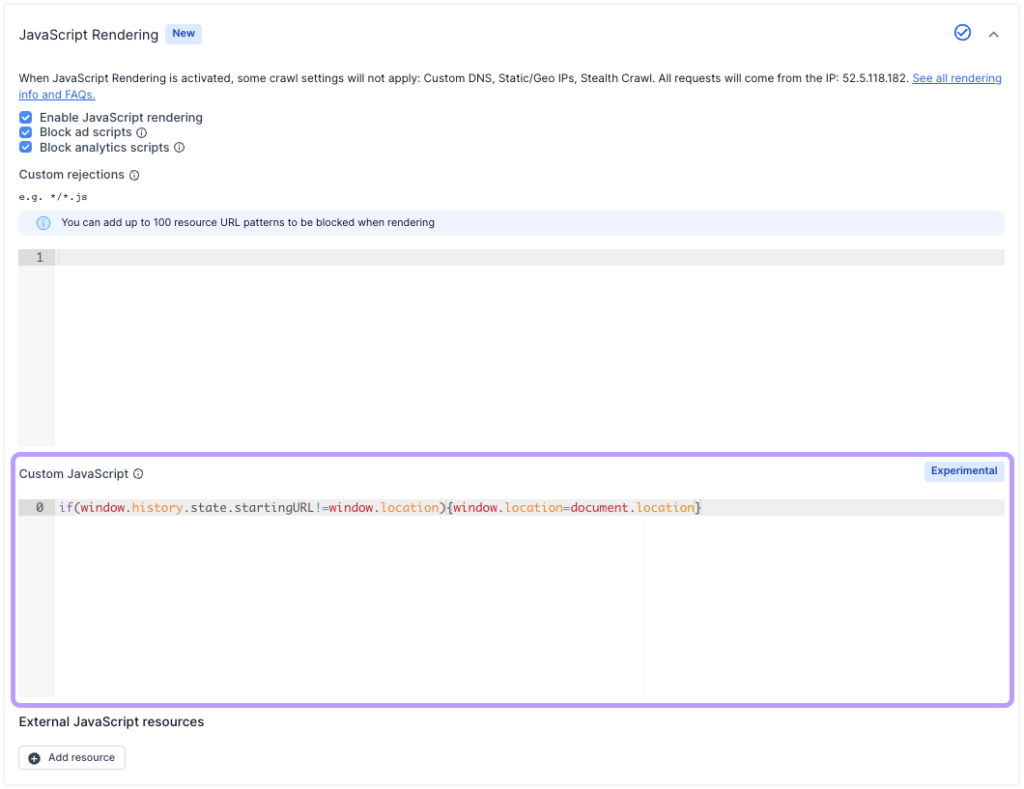Open the rendering info and FAQs link
The image size is (1024, 789).
956,77
